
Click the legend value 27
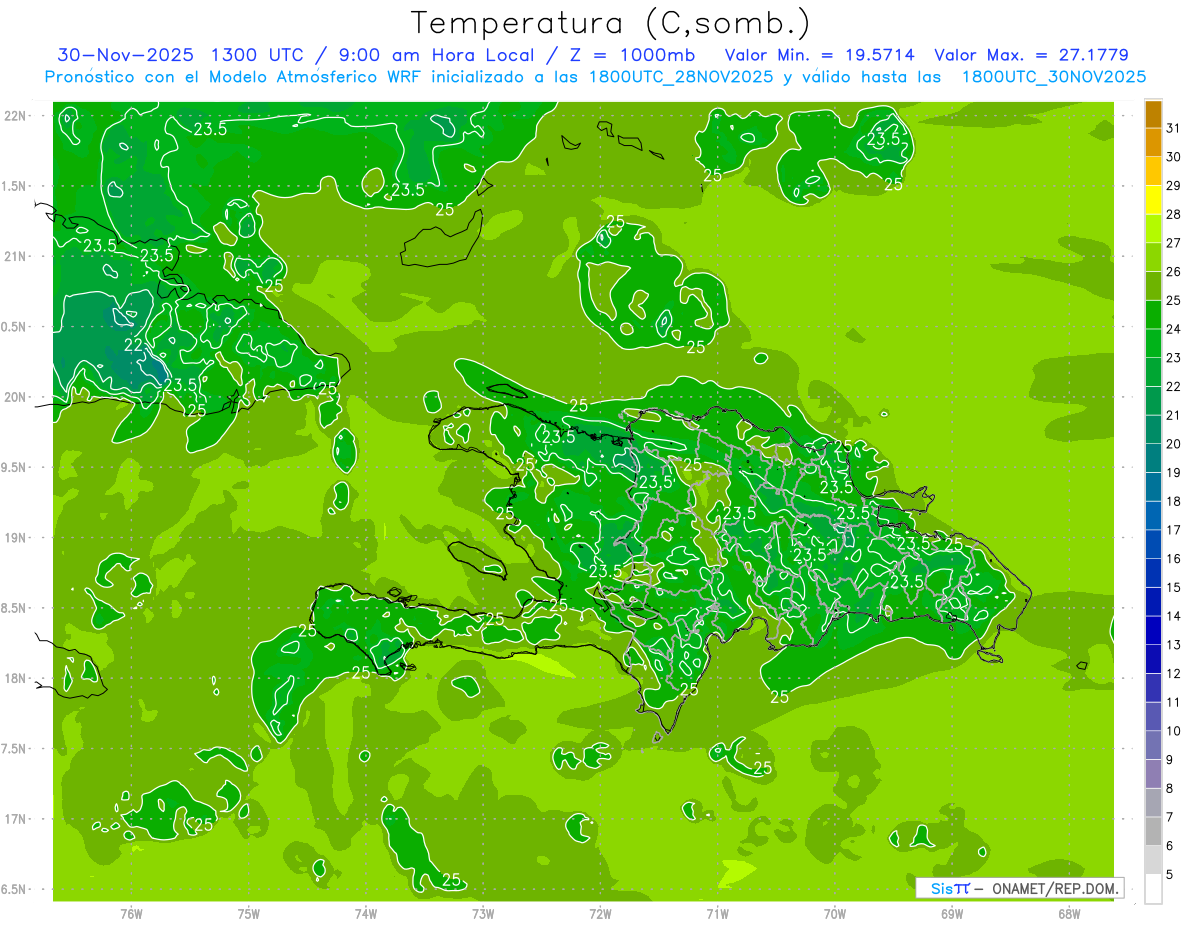coord(1174,243)
